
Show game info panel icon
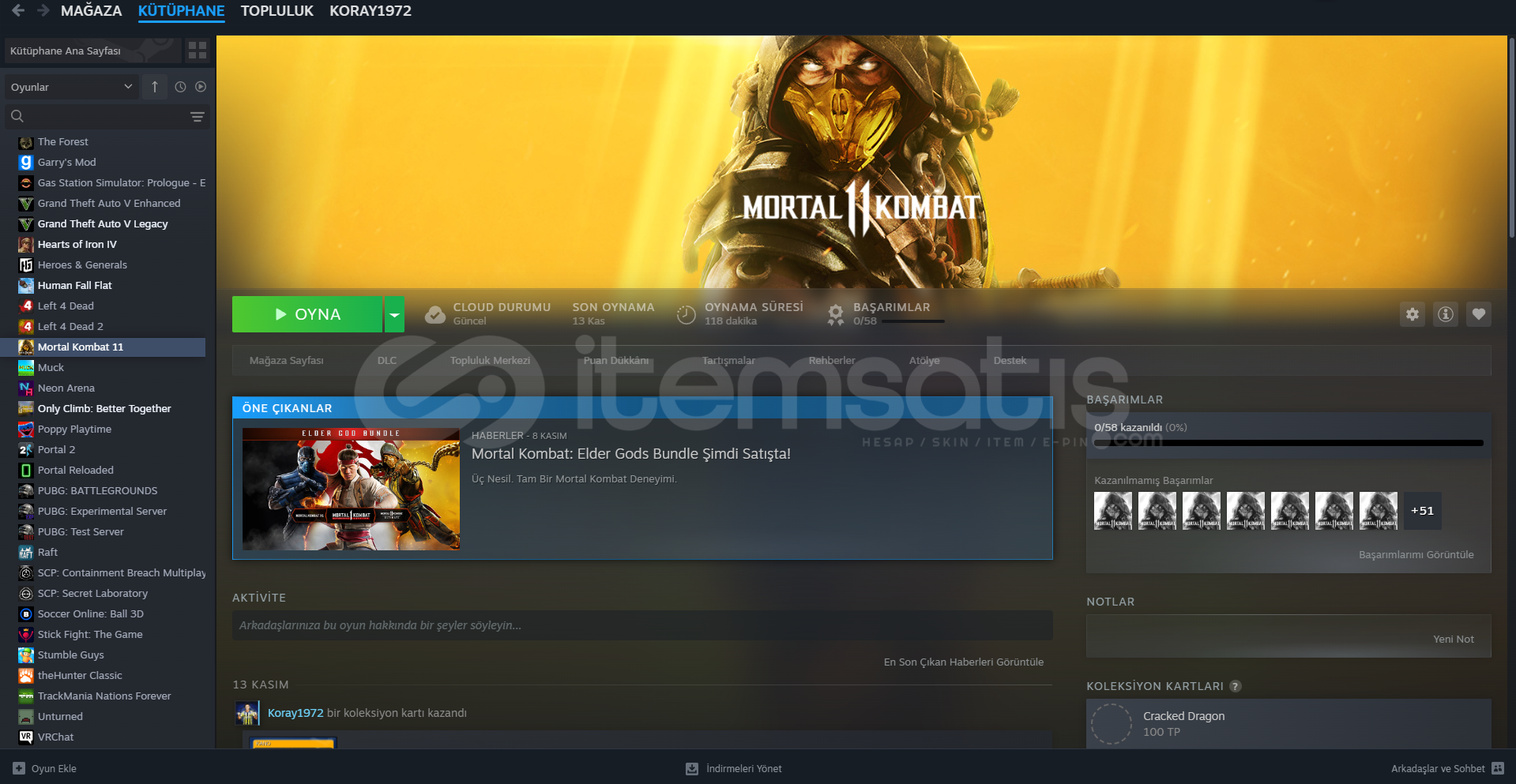pos(1446,314)
